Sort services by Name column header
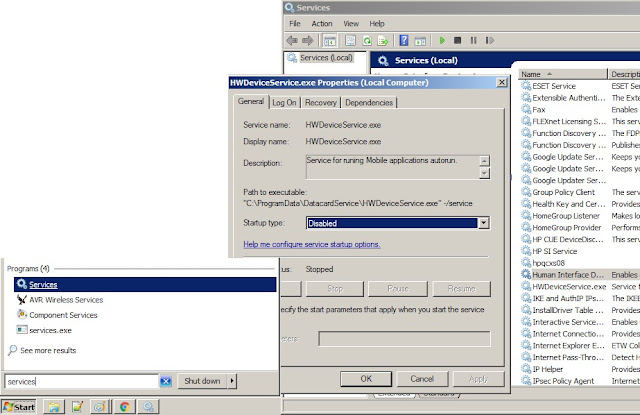Image resolution: width=640 pixels, height=415 pixels. pyautogui.click(x=563, y=74)
